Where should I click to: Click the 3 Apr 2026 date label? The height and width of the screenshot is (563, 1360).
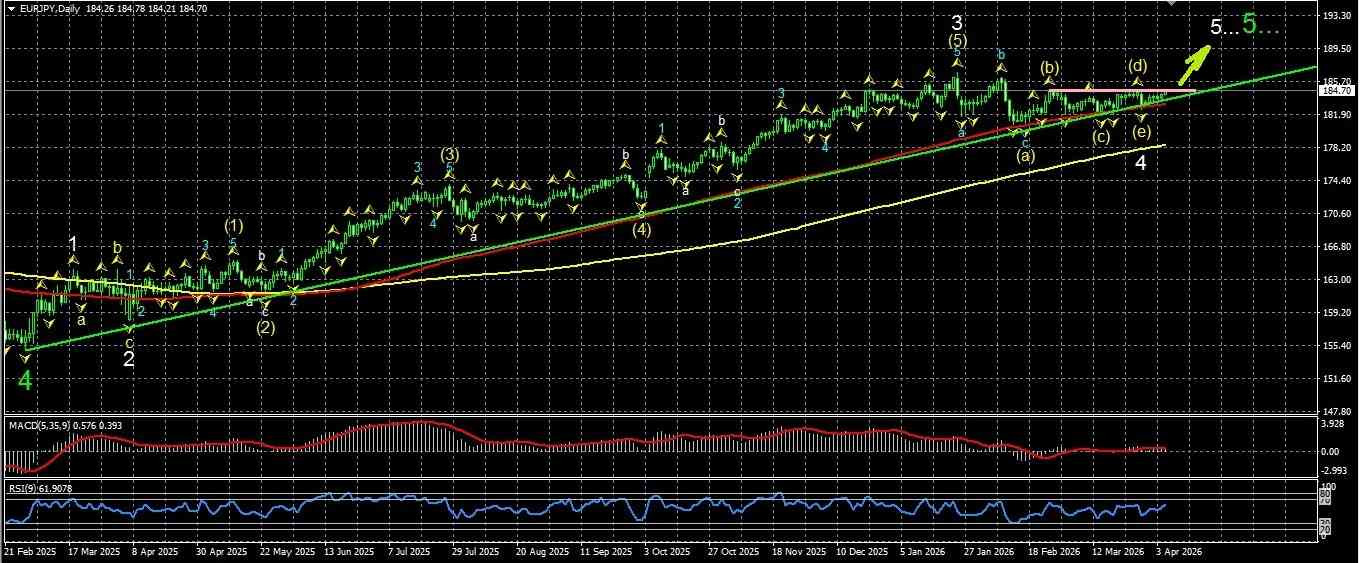1179,551
